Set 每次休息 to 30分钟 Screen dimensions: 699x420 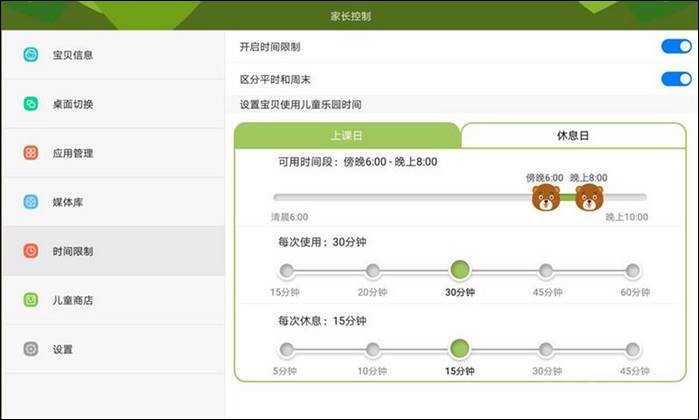[546, 350]
